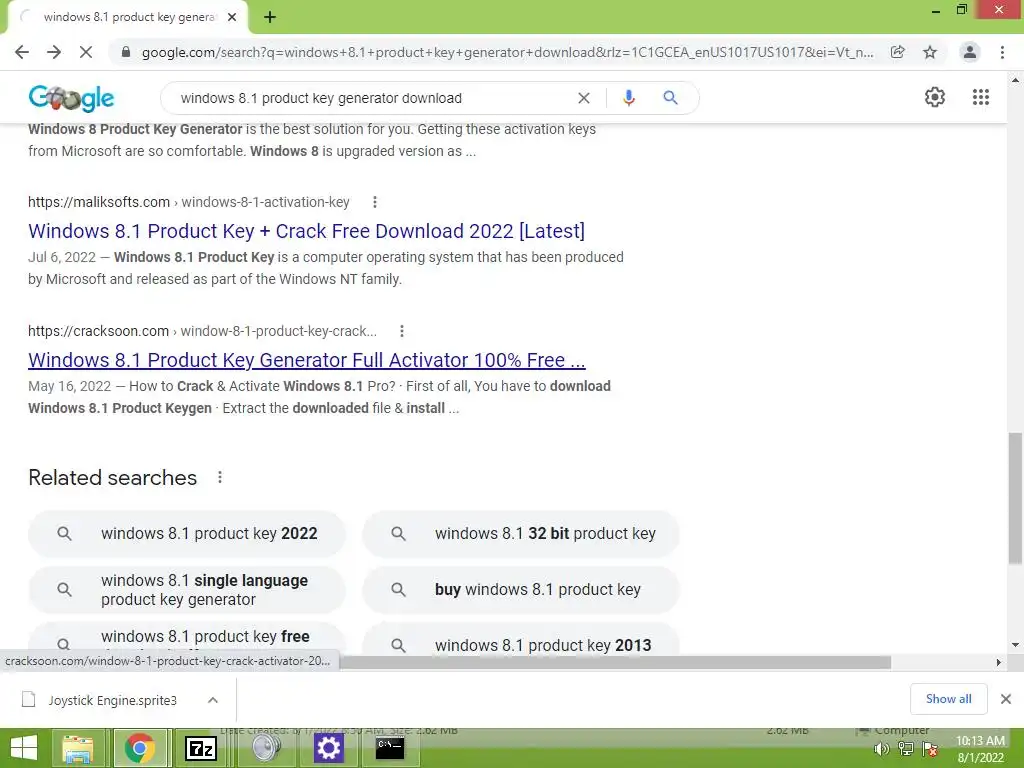
Task: Open the Google apps grid
Action: 981,97
